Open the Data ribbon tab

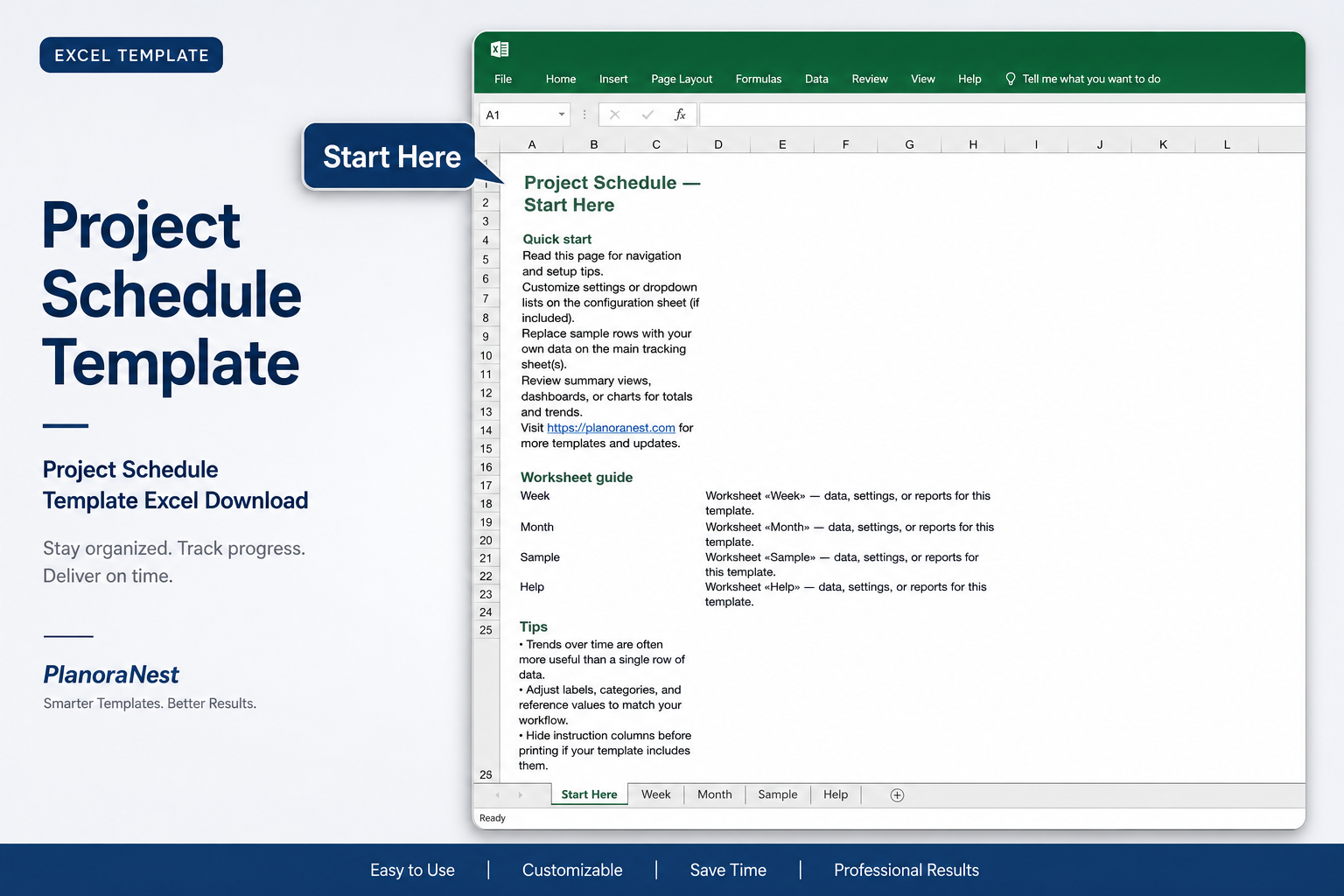[816, 79]
